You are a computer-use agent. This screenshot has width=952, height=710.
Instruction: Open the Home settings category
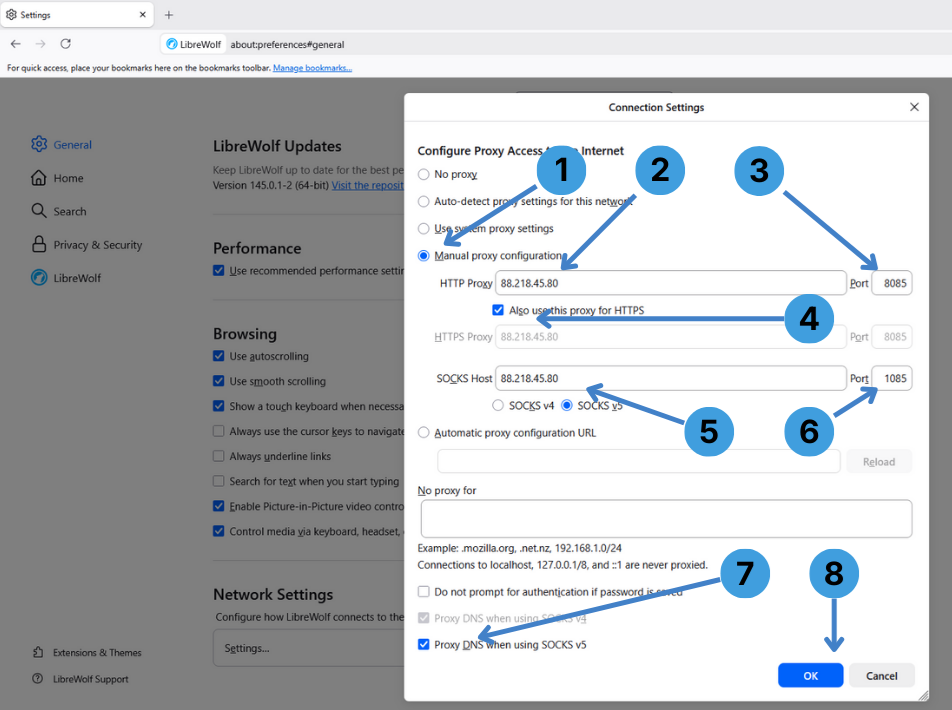[x=69, y=178]
